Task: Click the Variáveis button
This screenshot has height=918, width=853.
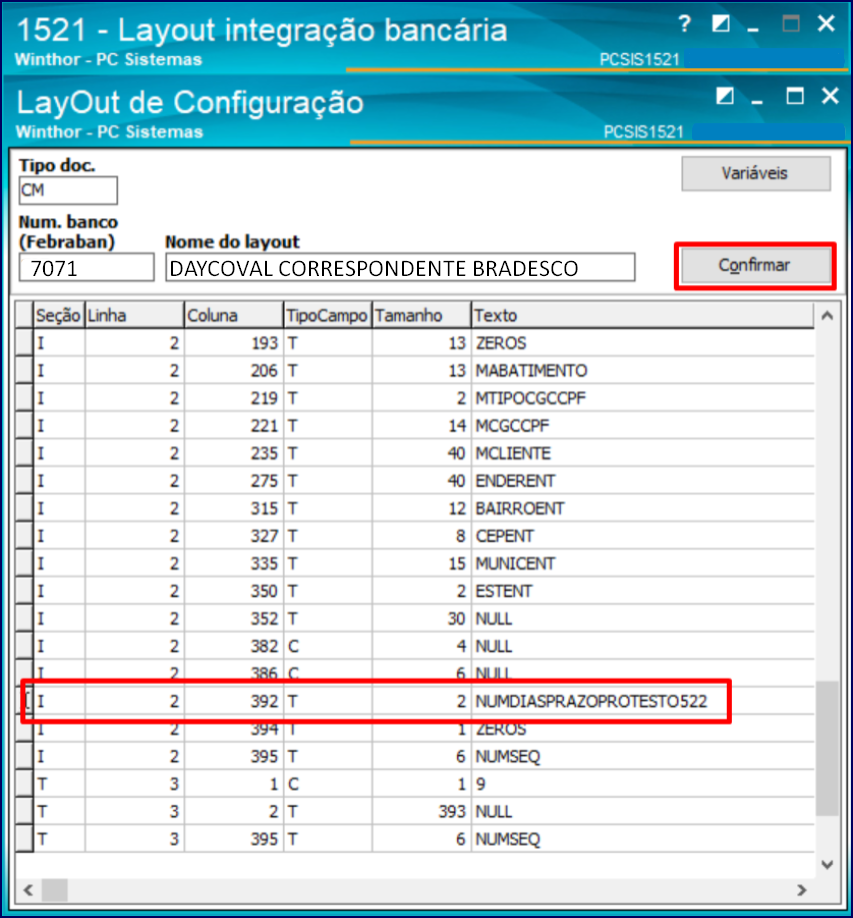Action: (756, 173)
